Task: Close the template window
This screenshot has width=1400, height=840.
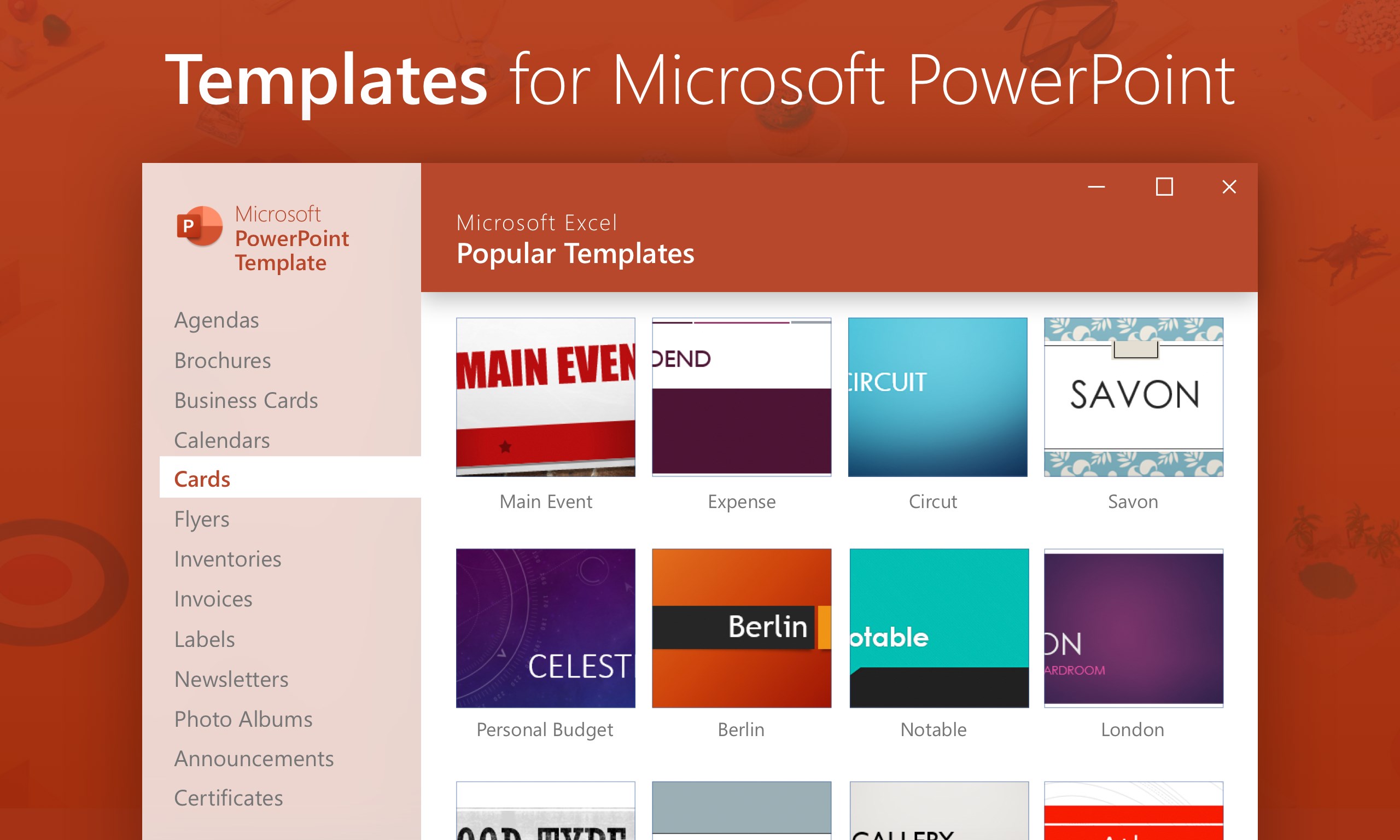Action: coord(1229,187)
